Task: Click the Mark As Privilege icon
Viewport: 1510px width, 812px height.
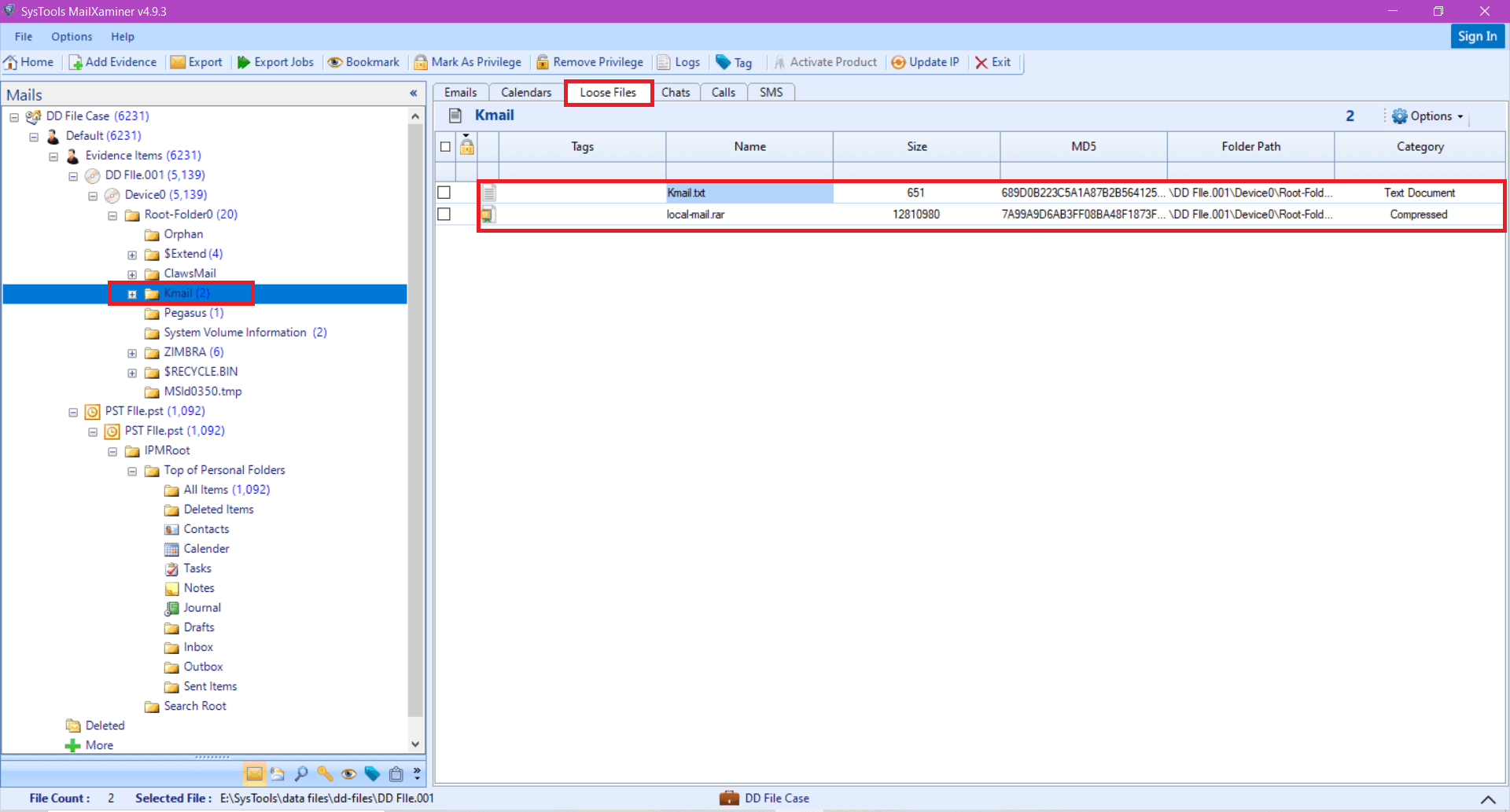Action: tap(467, 62)
